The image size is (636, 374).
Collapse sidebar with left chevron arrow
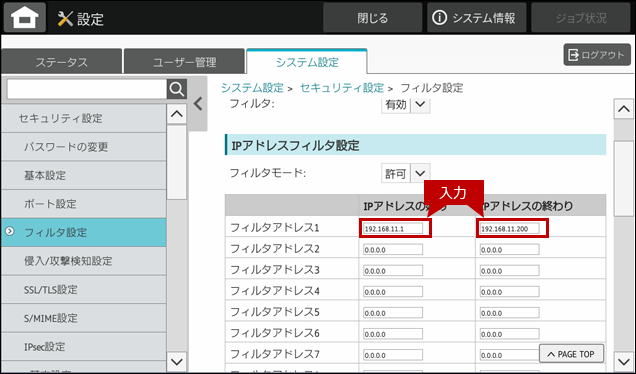point(198,104)
